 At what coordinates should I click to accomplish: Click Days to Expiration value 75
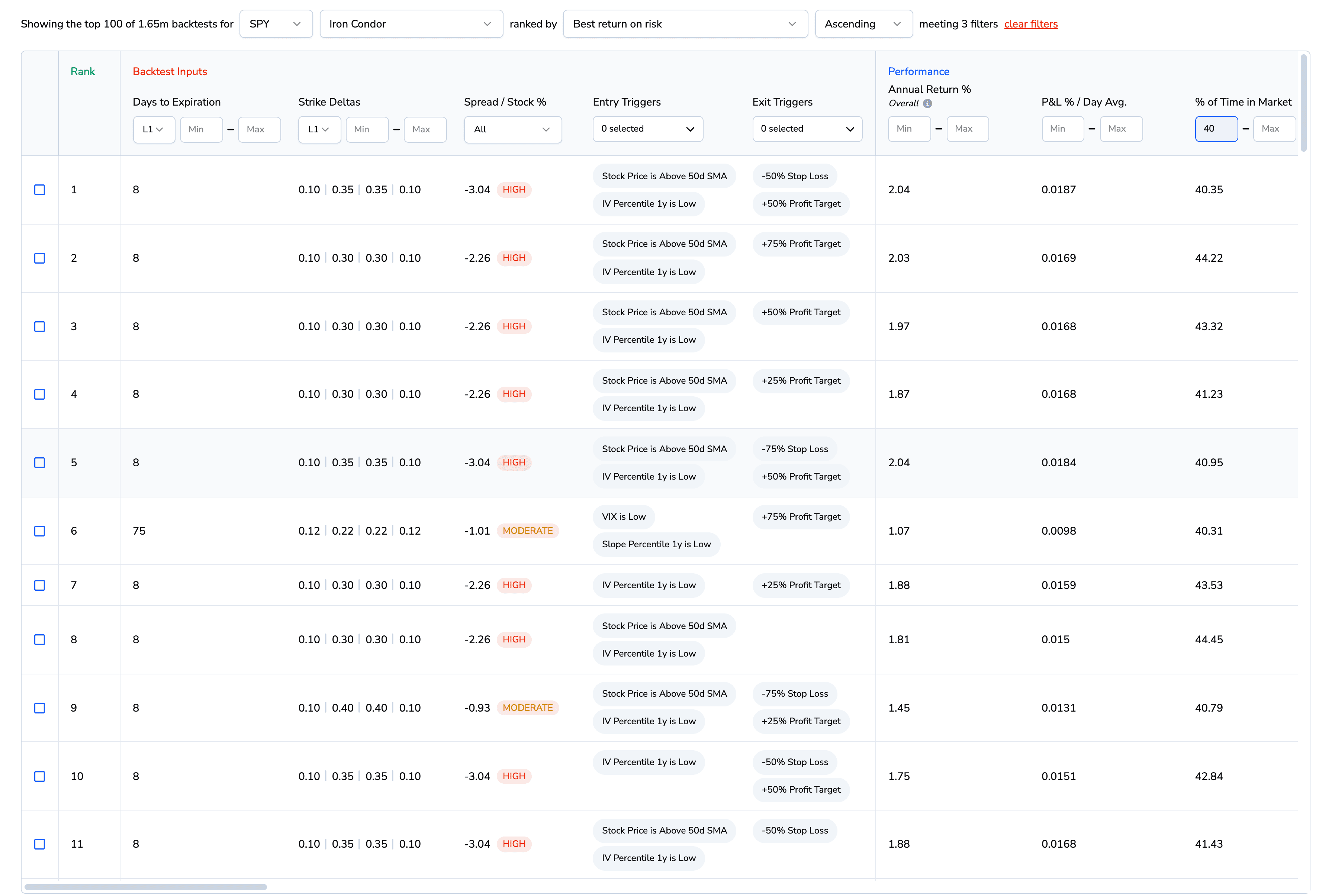[139, 531]
